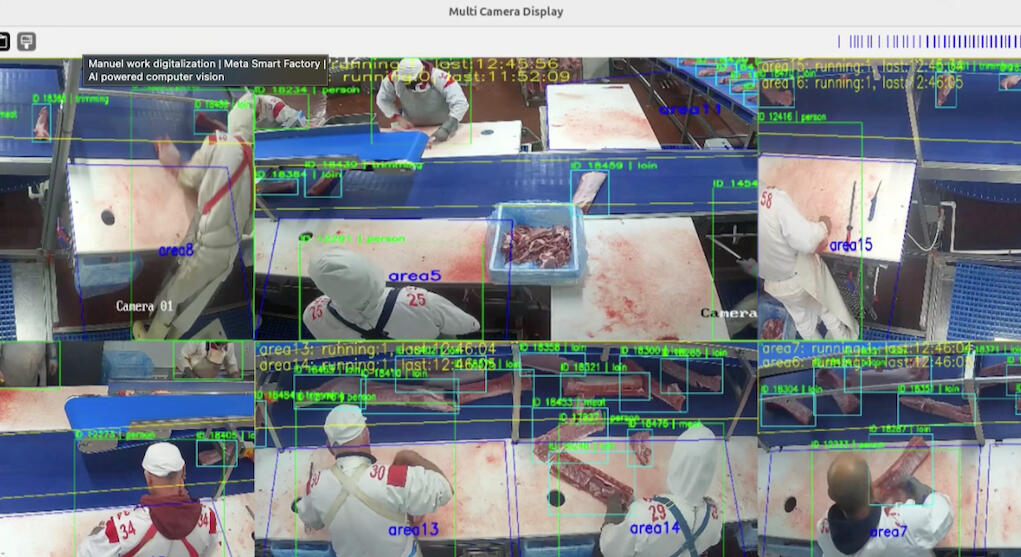Click the gray paint-roller toolbar icon
Screen dimensions: 1021x557
(27, 41)
